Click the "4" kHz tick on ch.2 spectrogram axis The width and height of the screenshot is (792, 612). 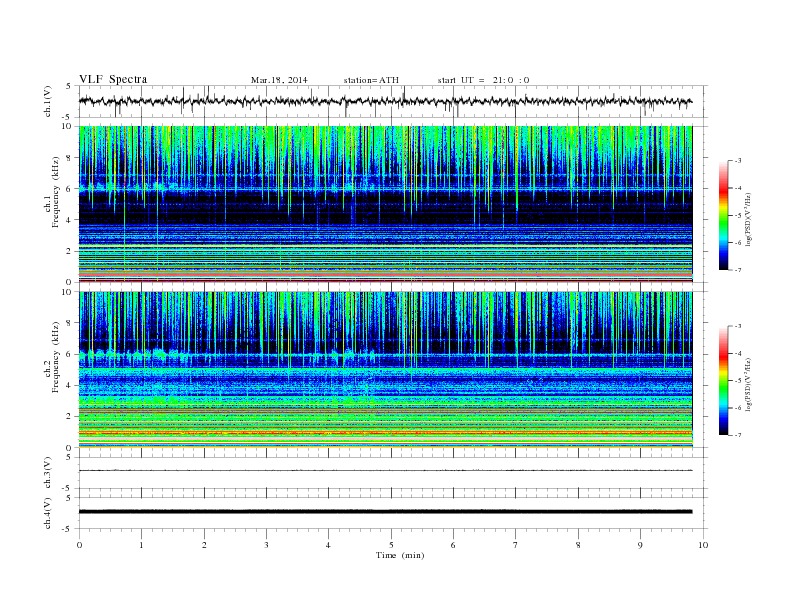[x=69, y=386]
